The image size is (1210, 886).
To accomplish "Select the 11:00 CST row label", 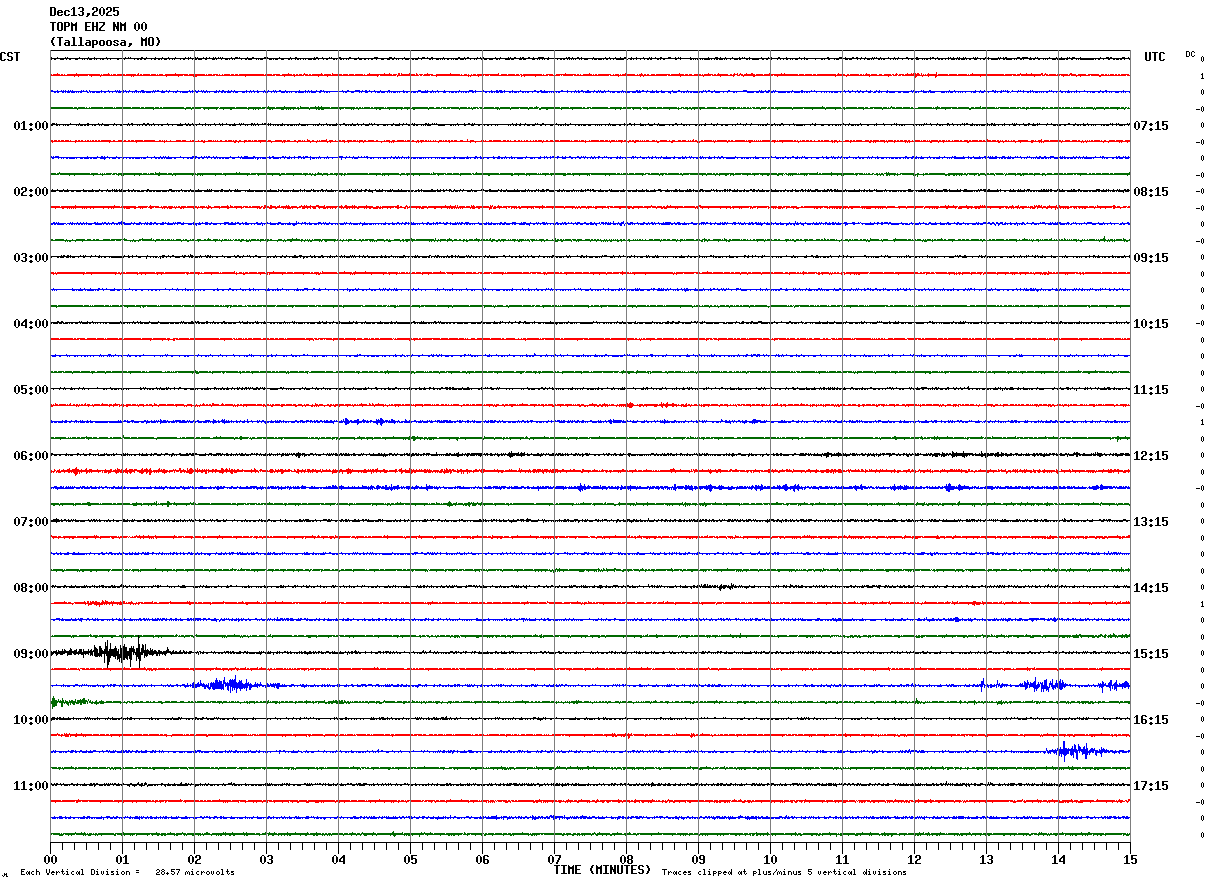I will (x=30, y=786).
